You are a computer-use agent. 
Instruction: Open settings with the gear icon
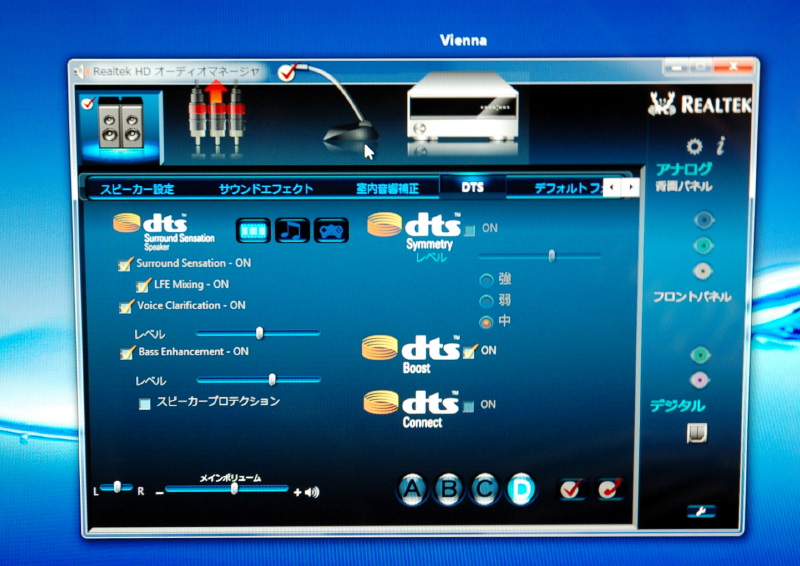pos(694,146)
